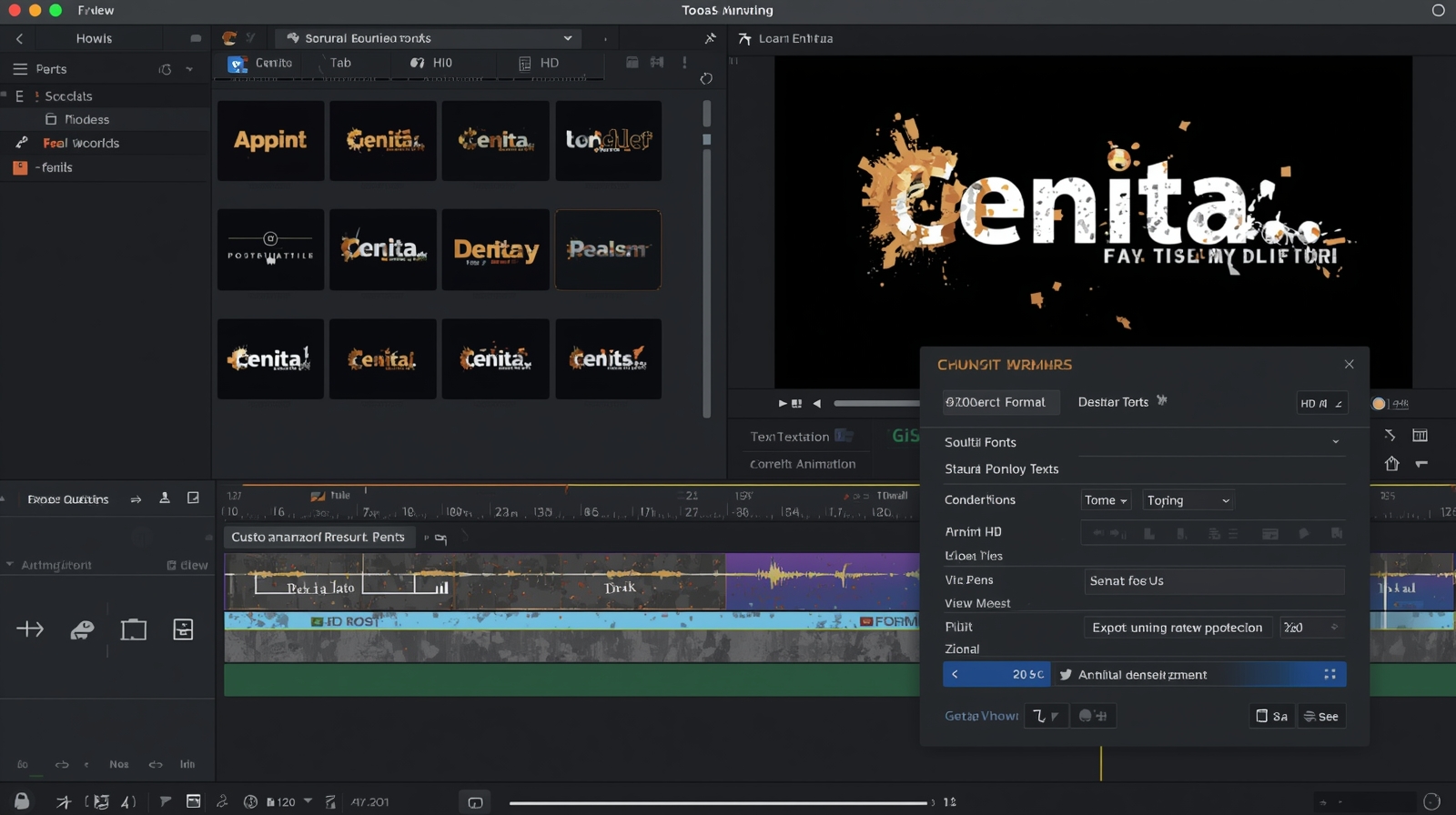The height and width of the screenshot is (815, 1456).
Task: Toggle the Sa checkbox button in the dialog
Action: tap(1271, 716)
